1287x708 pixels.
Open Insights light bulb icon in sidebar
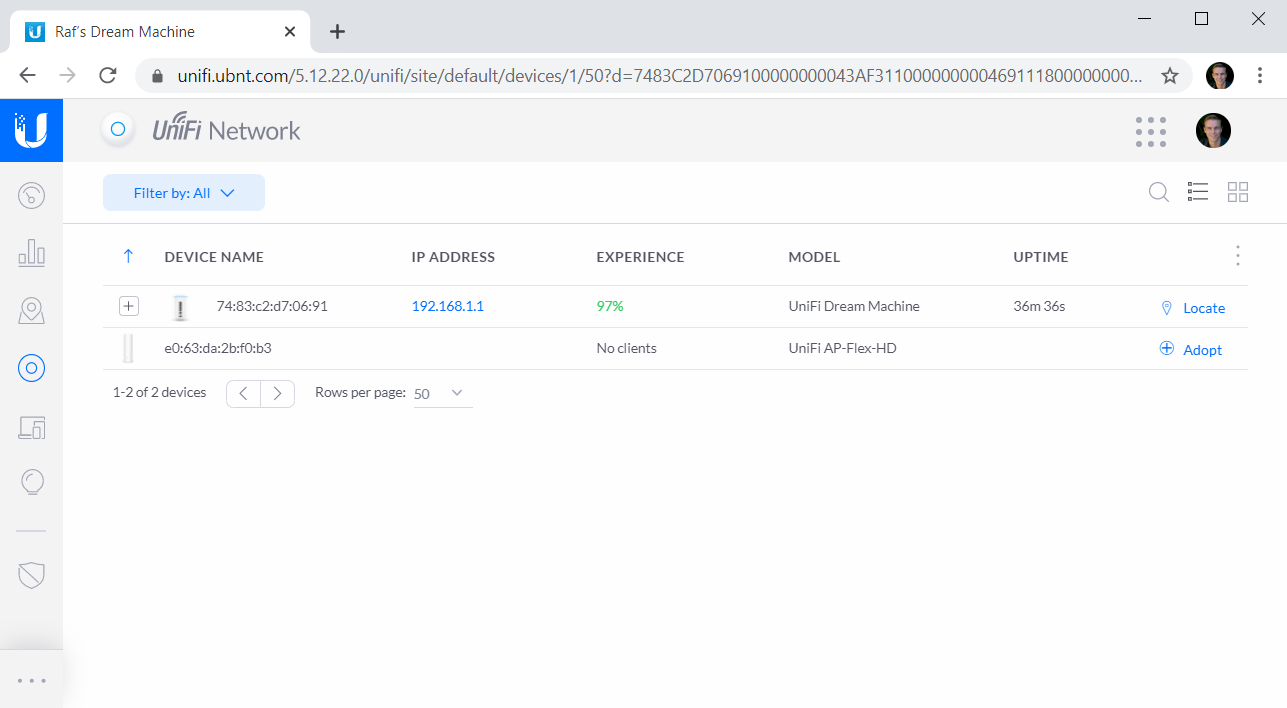point(31,483)
